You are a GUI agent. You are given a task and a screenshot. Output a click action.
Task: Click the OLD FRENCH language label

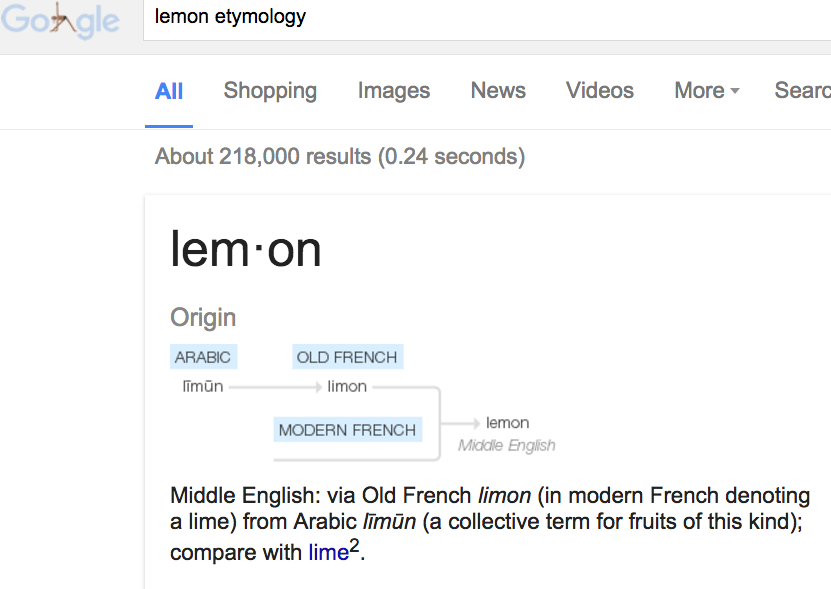pos(347,357)
